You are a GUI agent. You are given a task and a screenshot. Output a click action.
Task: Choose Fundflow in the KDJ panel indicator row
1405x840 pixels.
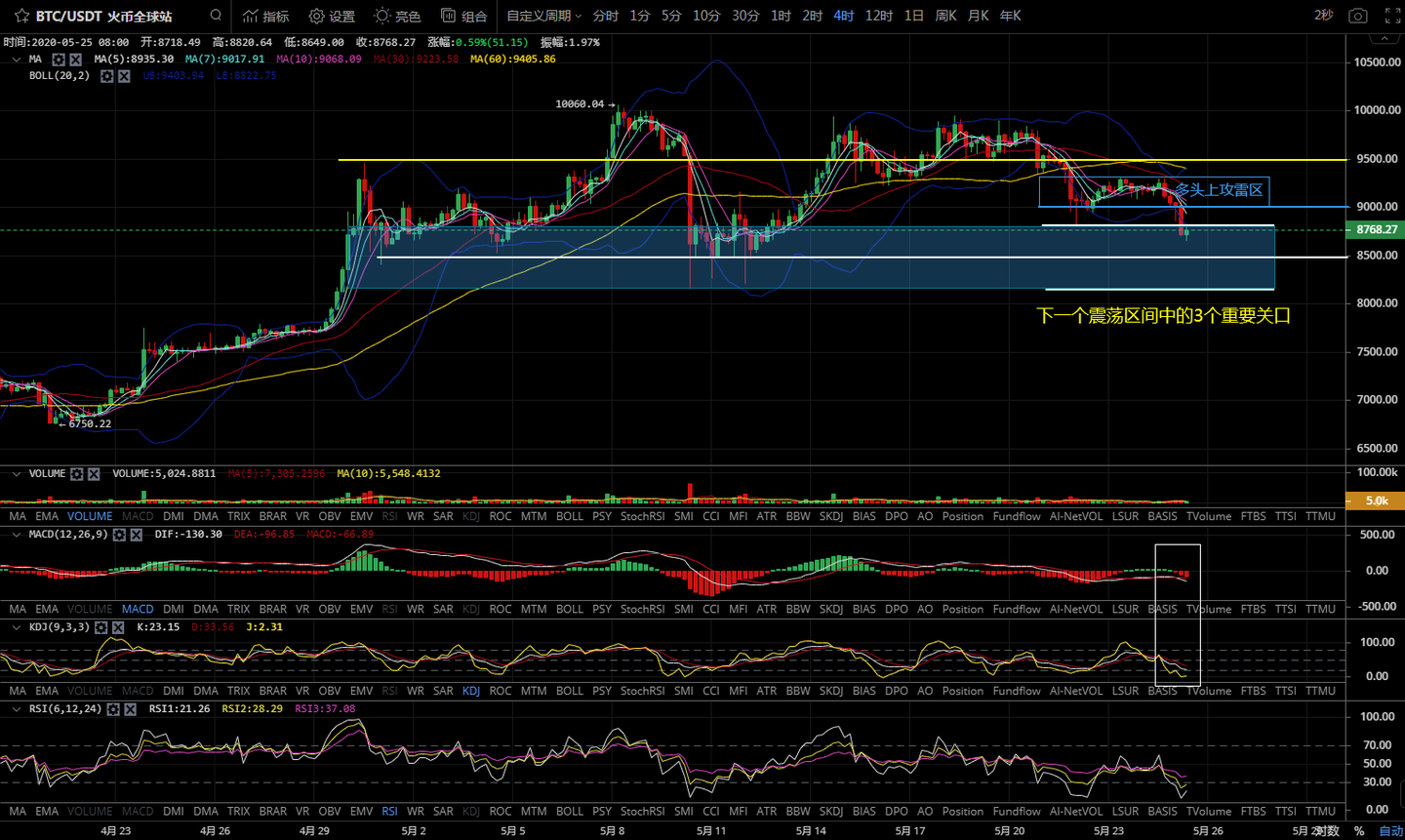pos(1017,691)
